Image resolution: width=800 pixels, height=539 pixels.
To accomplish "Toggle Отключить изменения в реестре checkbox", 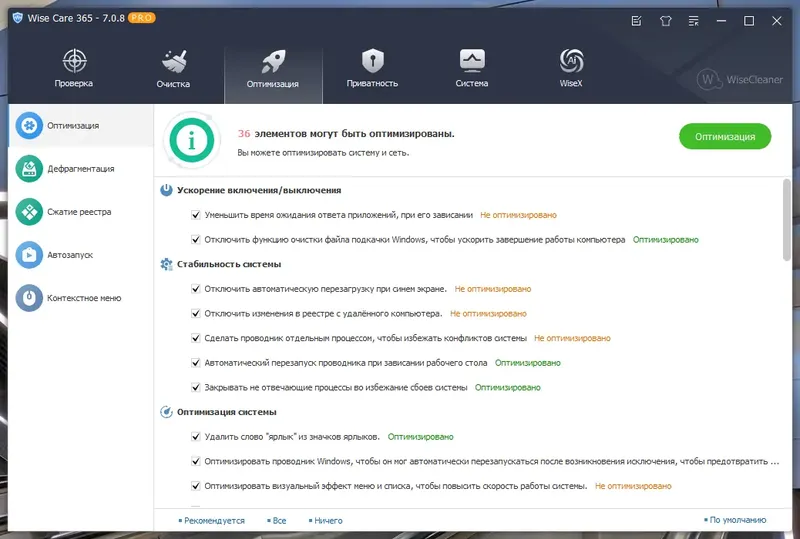I will [x=195, y=313].
